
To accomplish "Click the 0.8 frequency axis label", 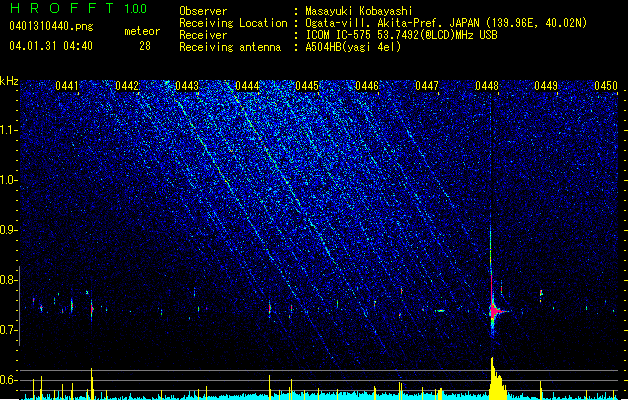I will (x=8, y=280).
